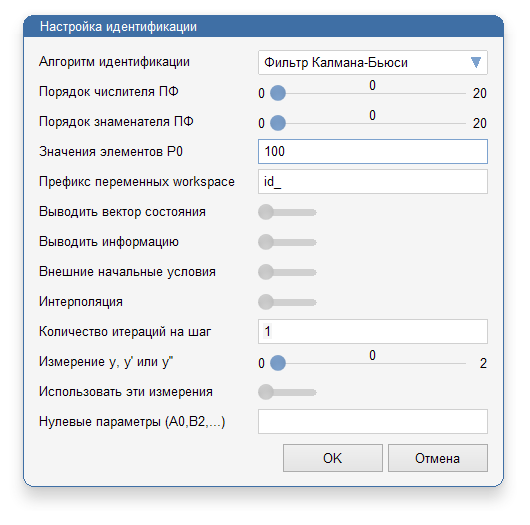Click the Измерение y, y' или y" slider handle
The image size is (530, 525).
(278, 363)
